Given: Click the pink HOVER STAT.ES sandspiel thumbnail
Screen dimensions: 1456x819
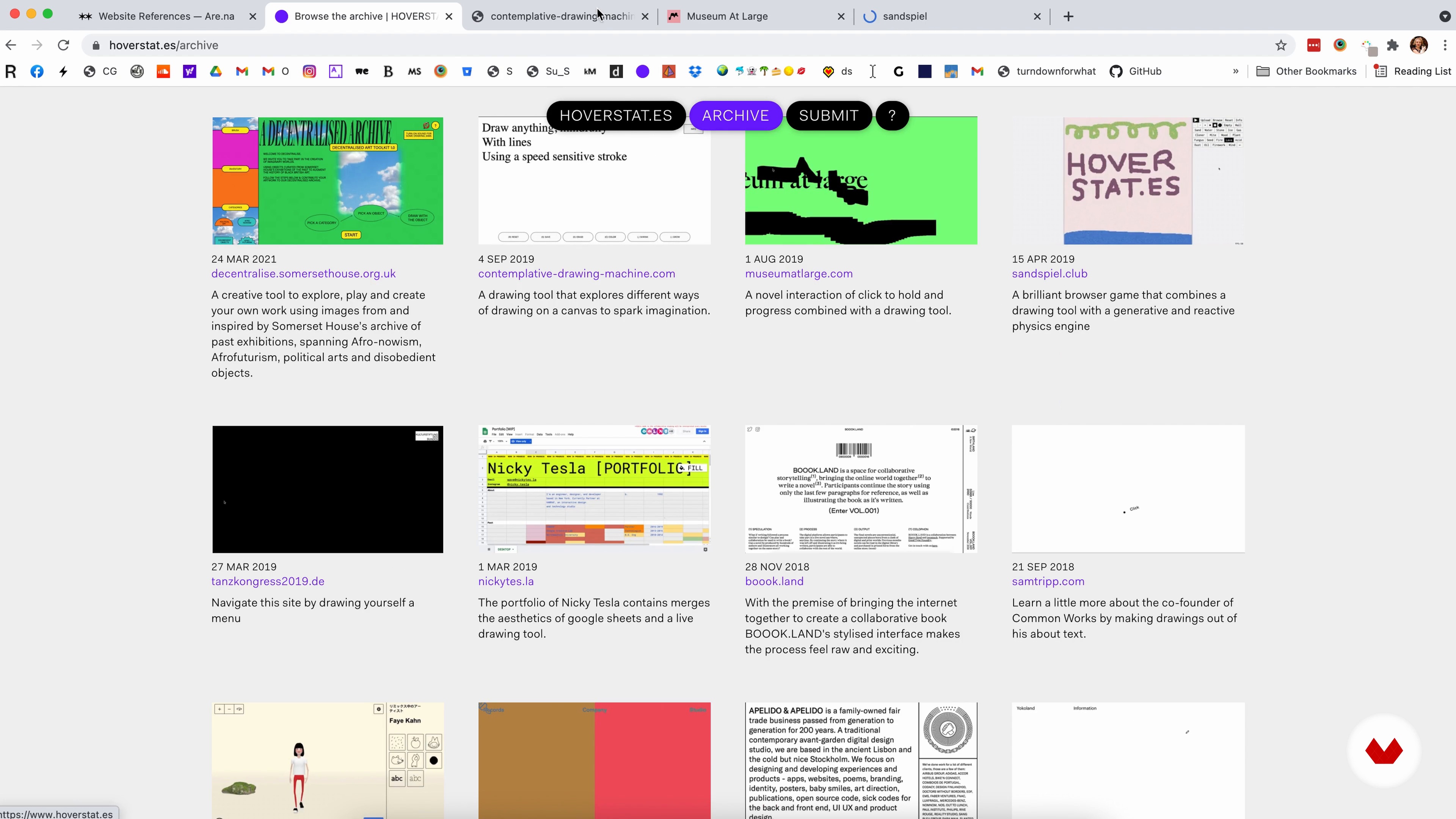Looking at the screenshot, I should coord(1128,181).
